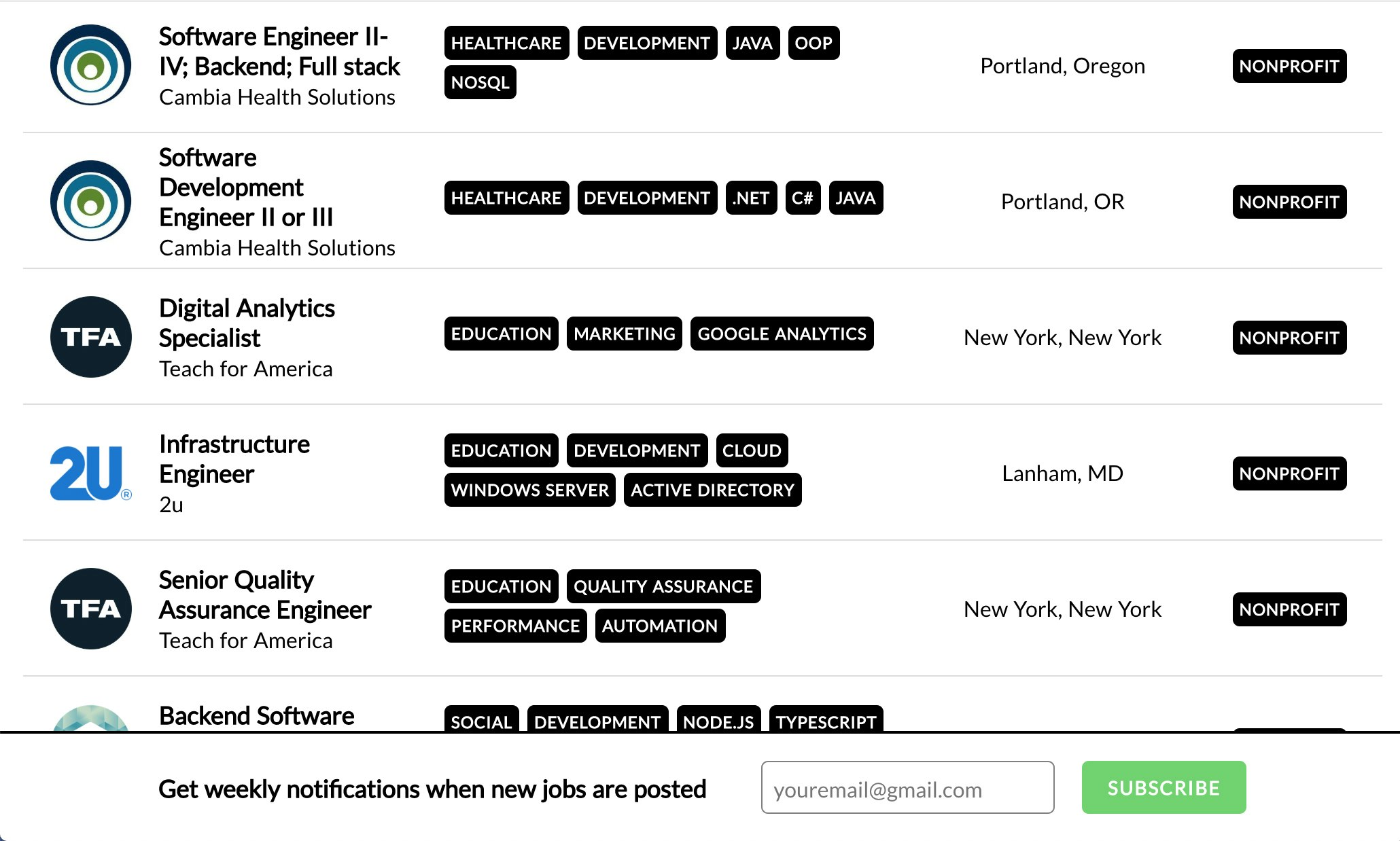Select the TYPESCRIPT tag on the bottom listing
This screenshot has width=1400, height=841.
pos(826,722)
